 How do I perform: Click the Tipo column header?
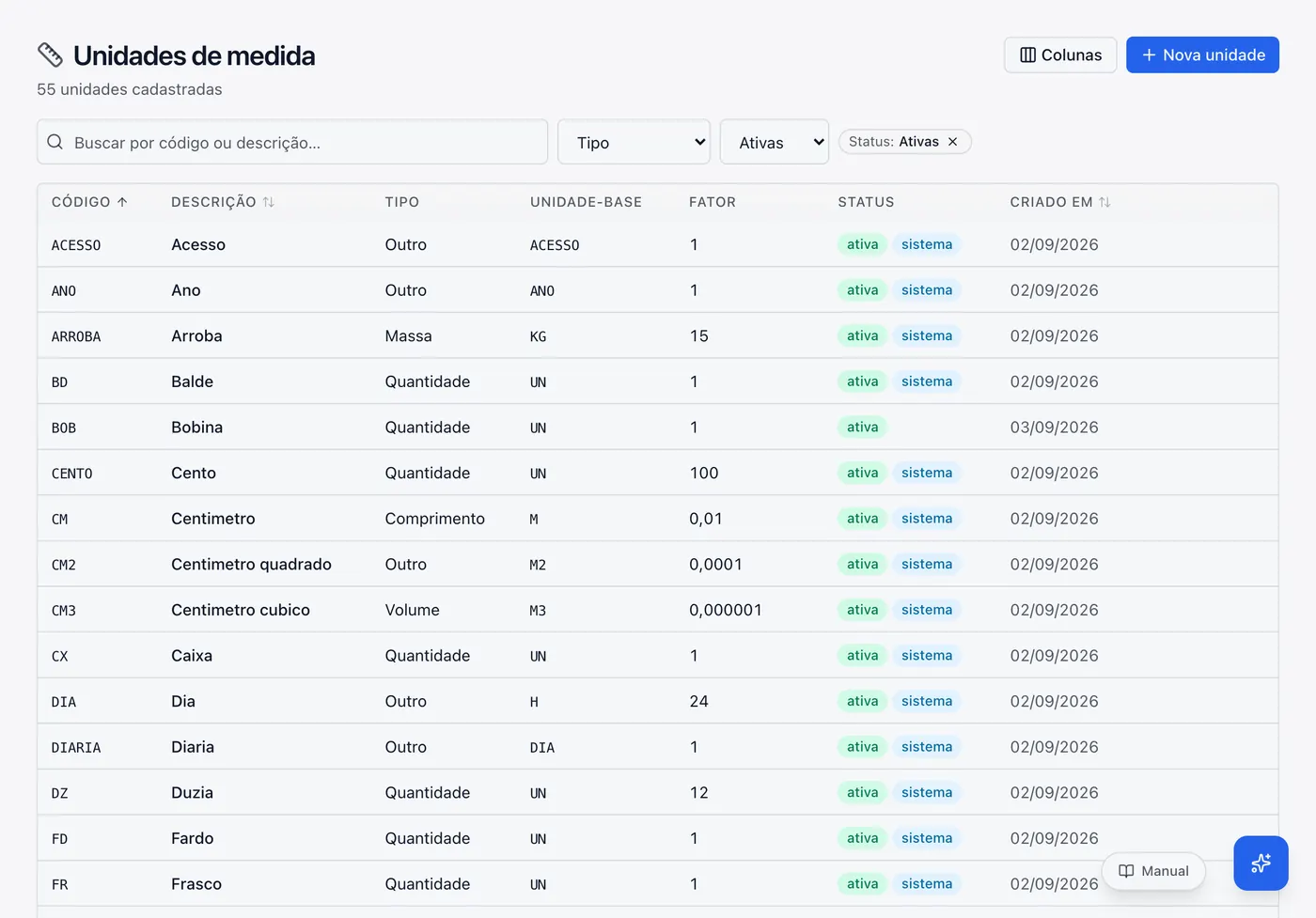tap(402, 202)
